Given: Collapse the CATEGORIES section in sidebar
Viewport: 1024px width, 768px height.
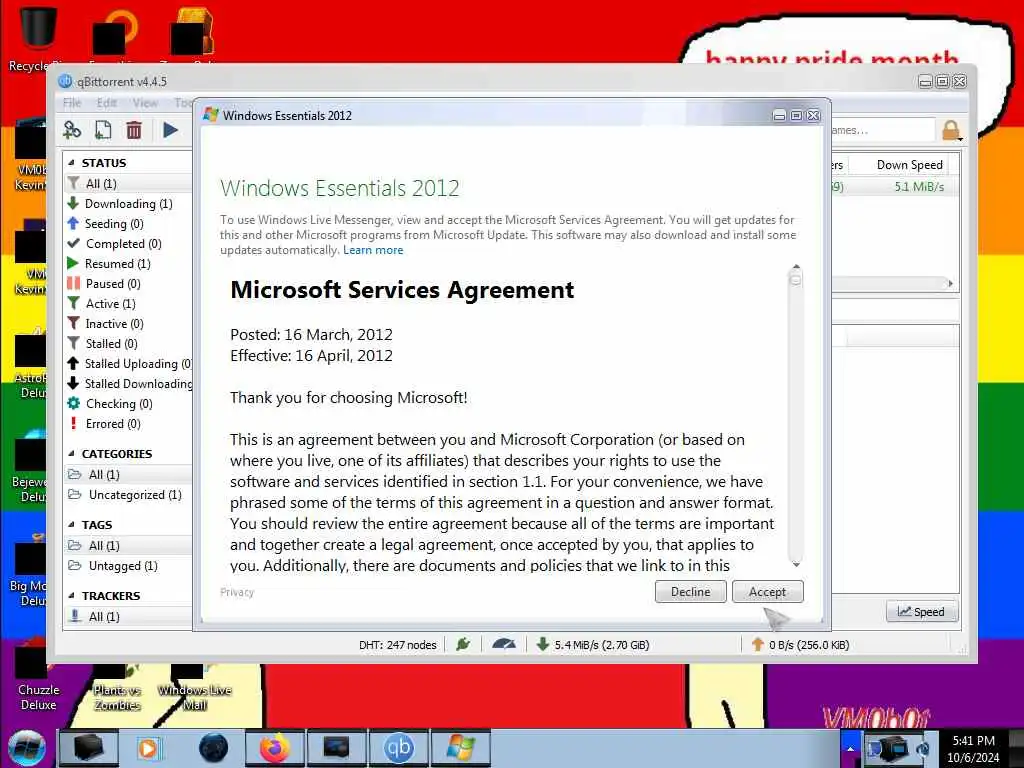Looking at the screenshot, I should pos(71,453).
